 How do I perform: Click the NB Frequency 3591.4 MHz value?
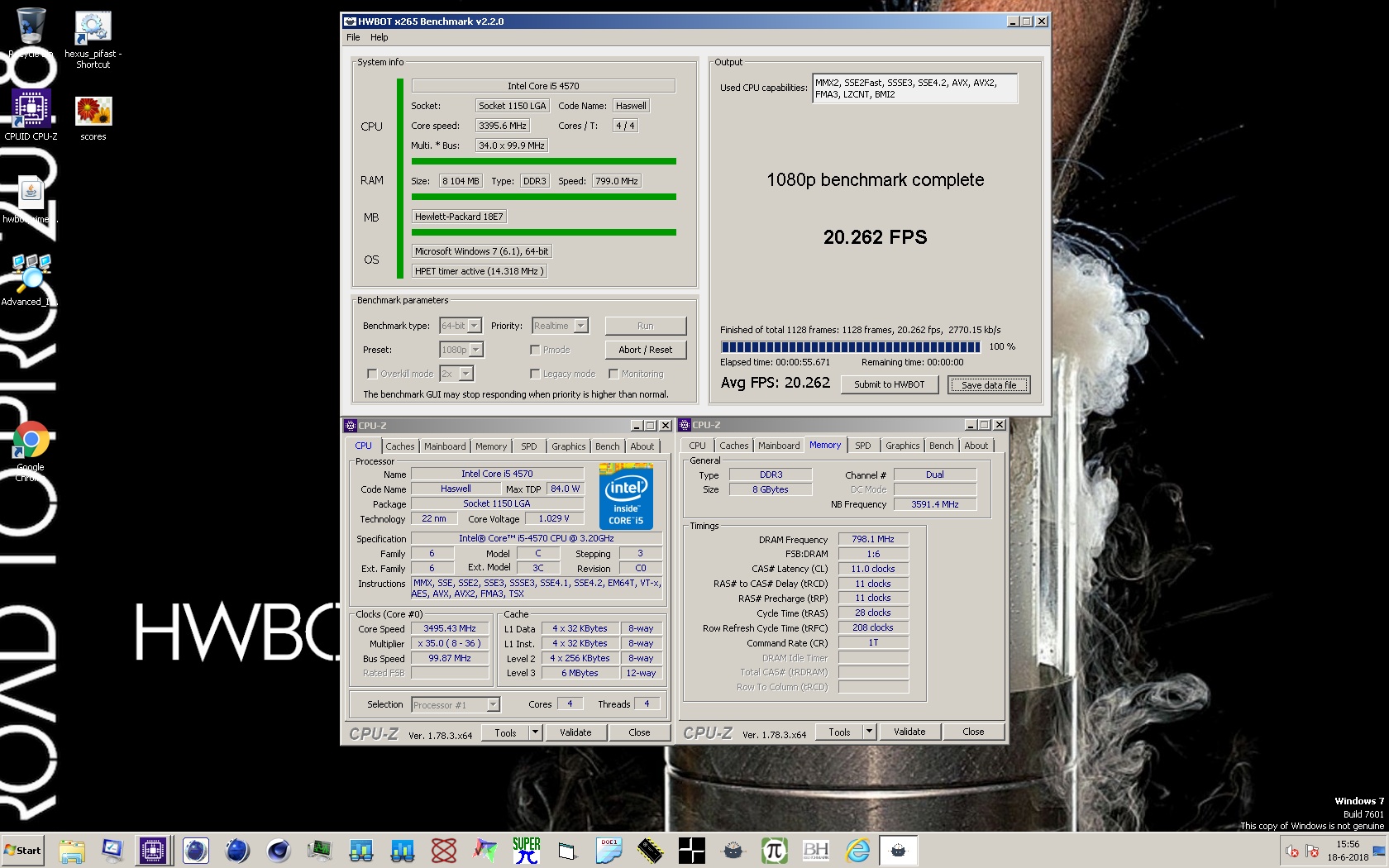coord(935,504)
